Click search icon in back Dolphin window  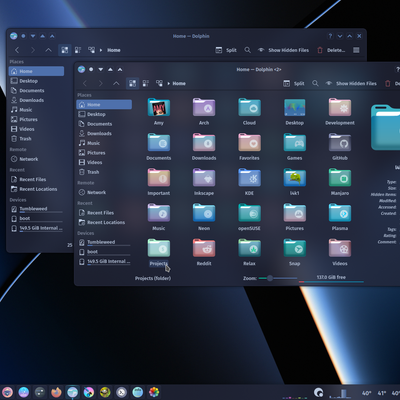point(247,50)
